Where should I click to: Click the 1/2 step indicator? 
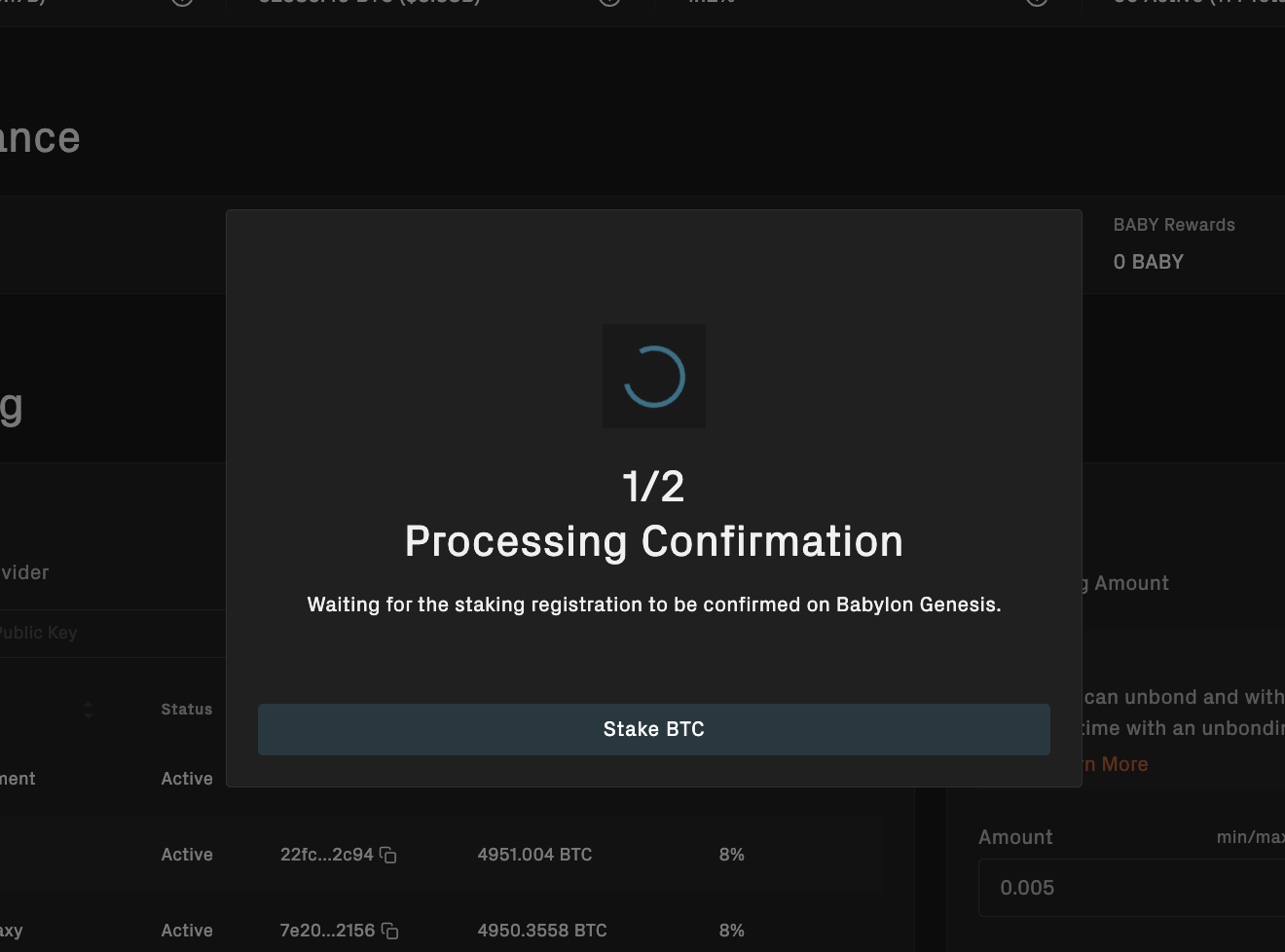[653, 487]
